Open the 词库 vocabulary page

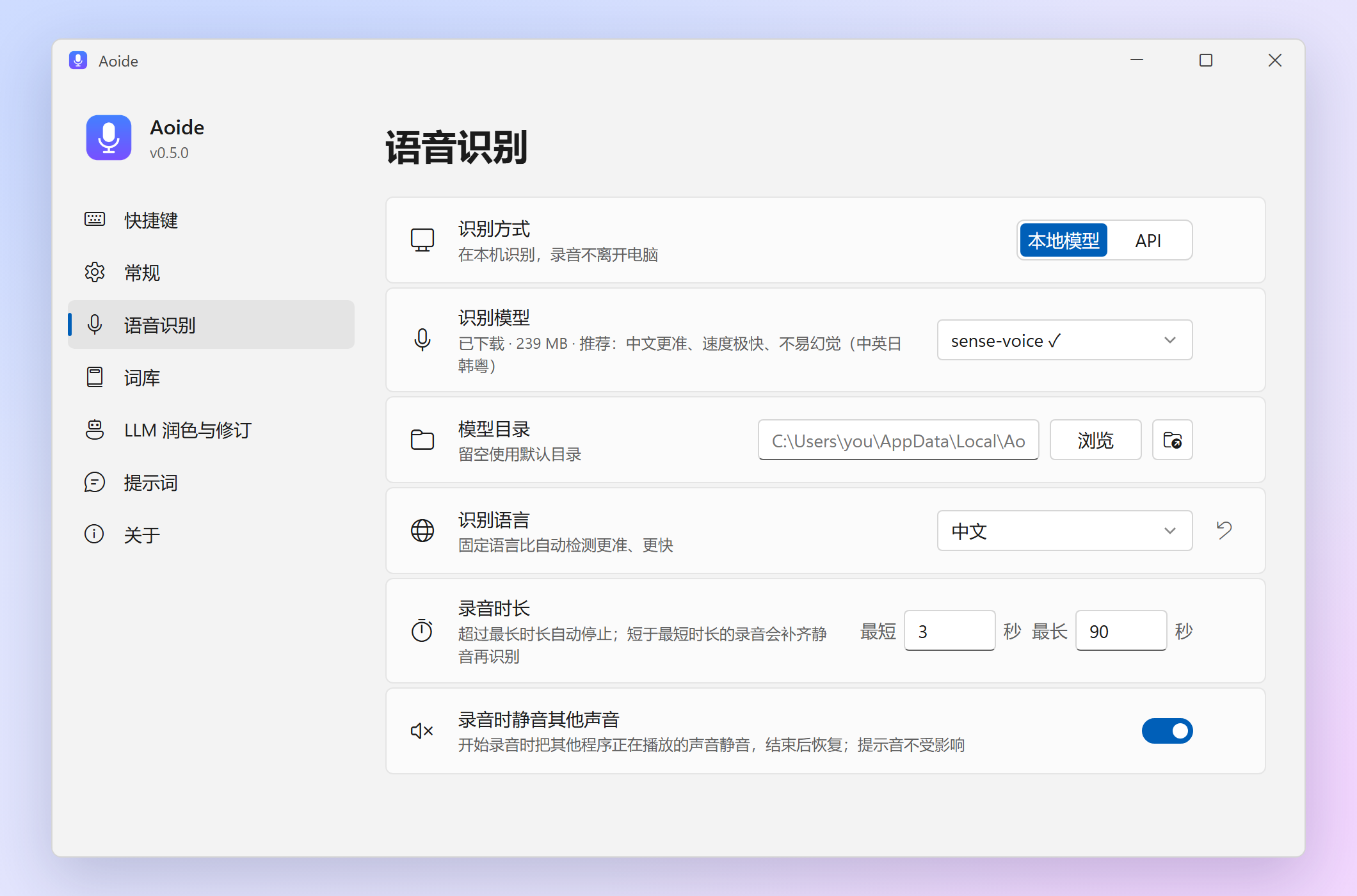click(211, 377)
